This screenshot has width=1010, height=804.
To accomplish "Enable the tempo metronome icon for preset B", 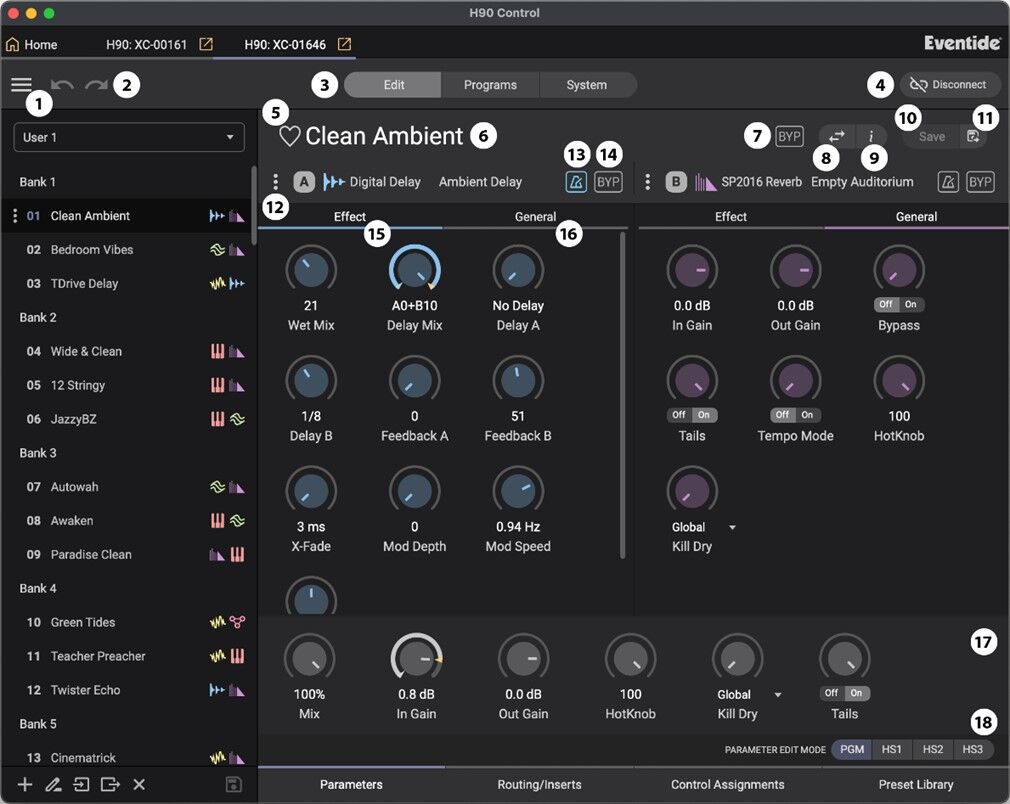I will (948, 182).
